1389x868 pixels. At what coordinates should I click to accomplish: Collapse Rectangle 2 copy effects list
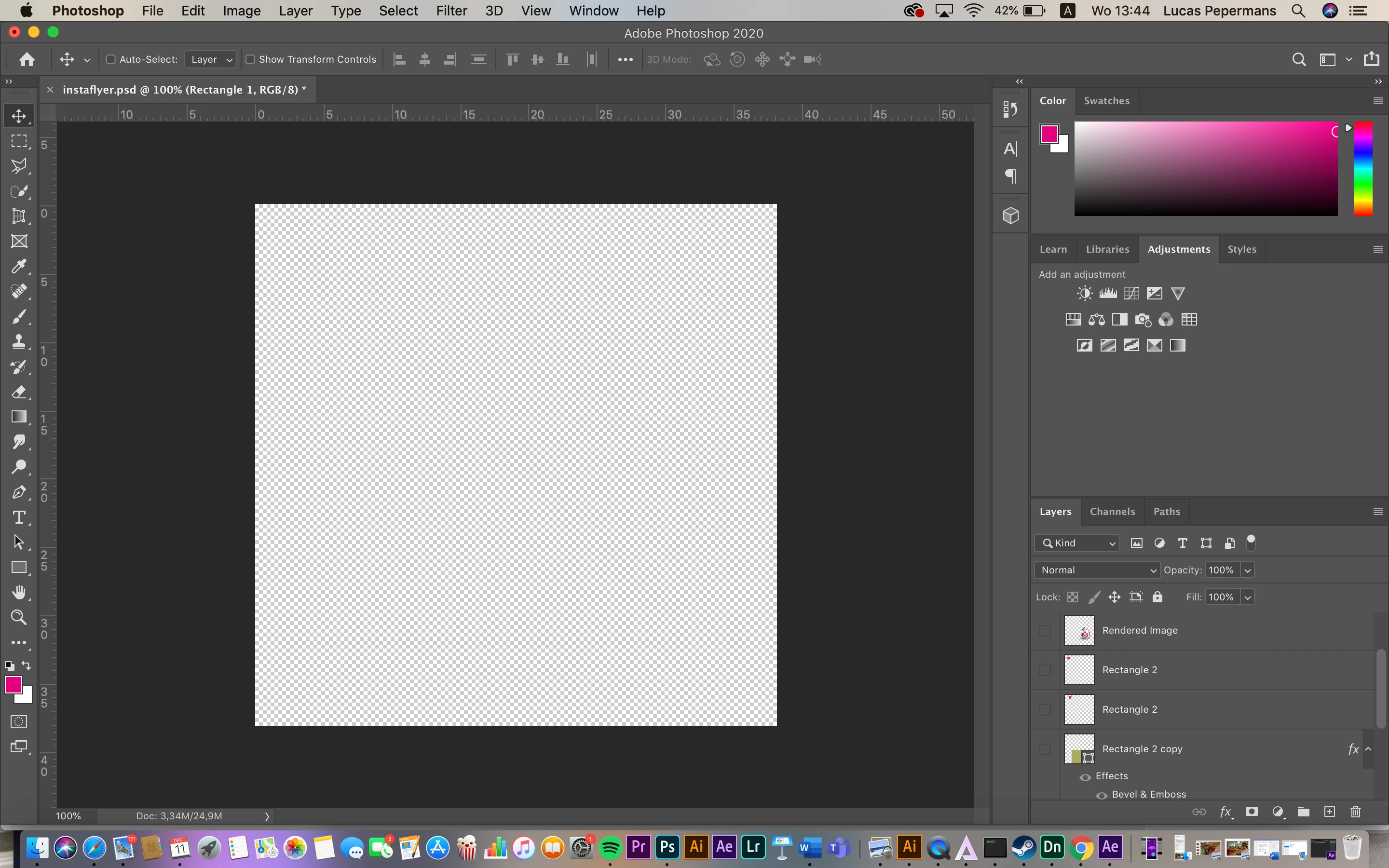(x=1368, y=749)
